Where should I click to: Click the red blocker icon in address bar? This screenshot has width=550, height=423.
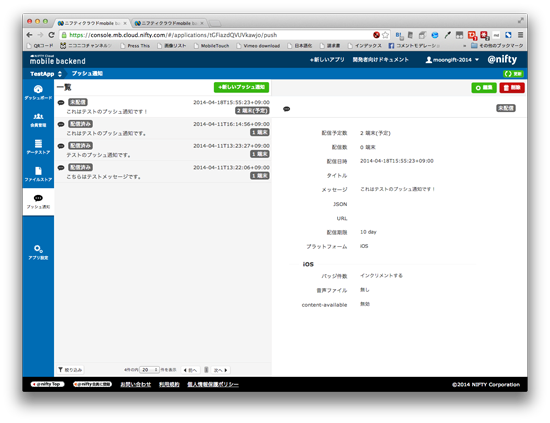click(376, 35)
